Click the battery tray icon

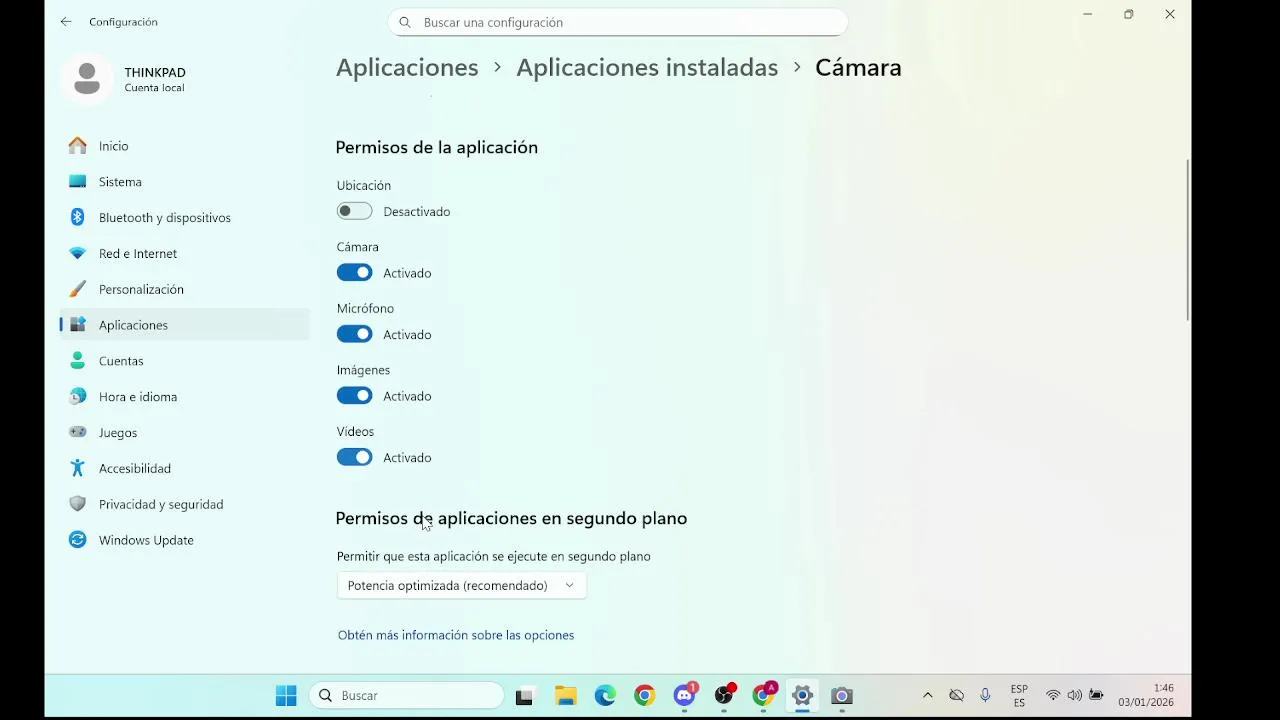tap(1097, 696)
